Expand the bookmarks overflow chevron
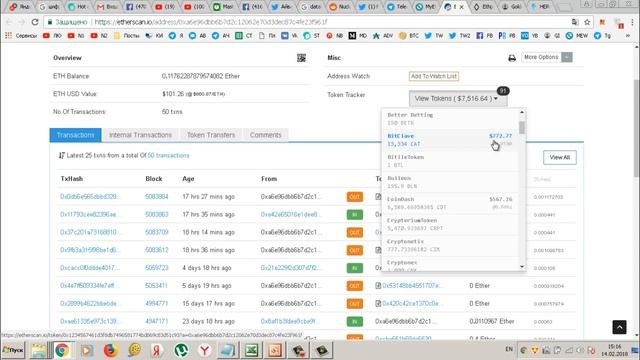Viewport: 640px width, 360px height. 628,36
